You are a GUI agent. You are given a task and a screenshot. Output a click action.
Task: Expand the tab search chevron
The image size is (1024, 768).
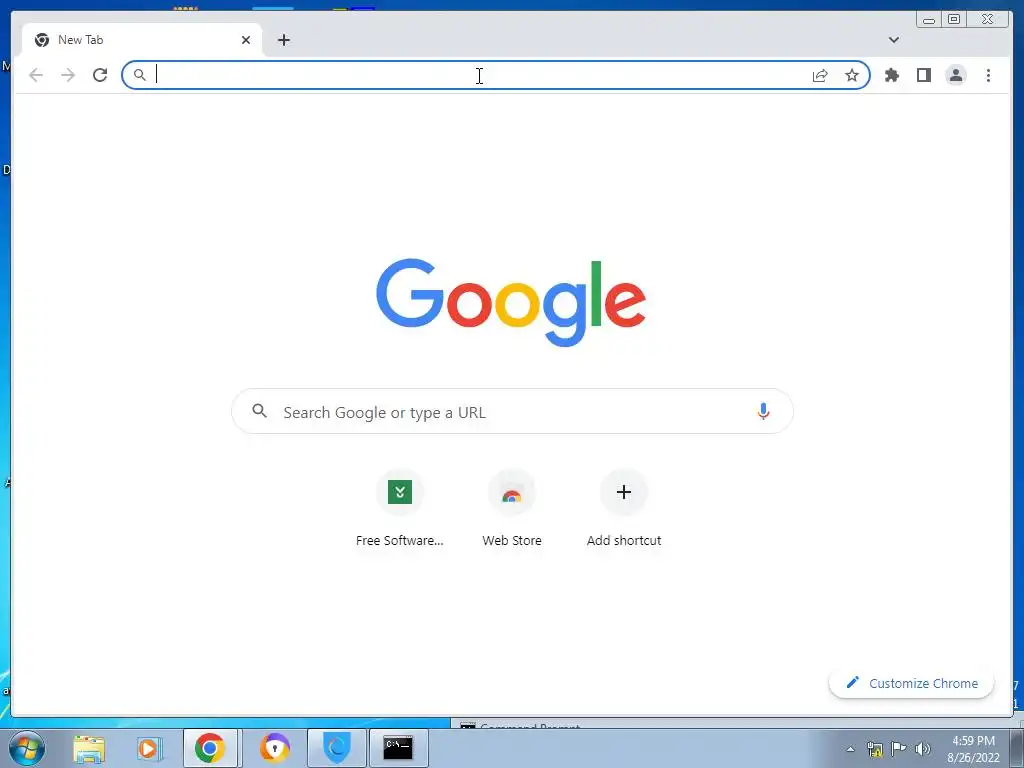894,40
